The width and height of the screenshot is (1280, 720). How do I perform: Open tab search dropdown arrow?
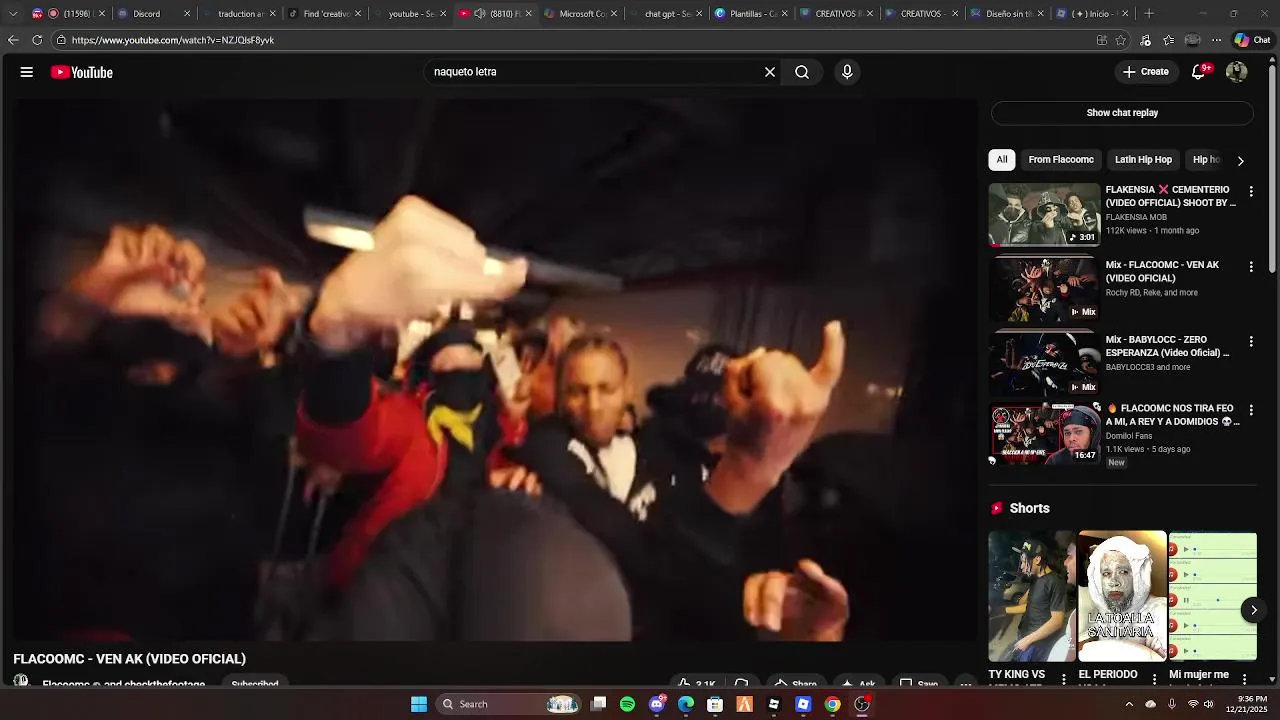[13, 14]
